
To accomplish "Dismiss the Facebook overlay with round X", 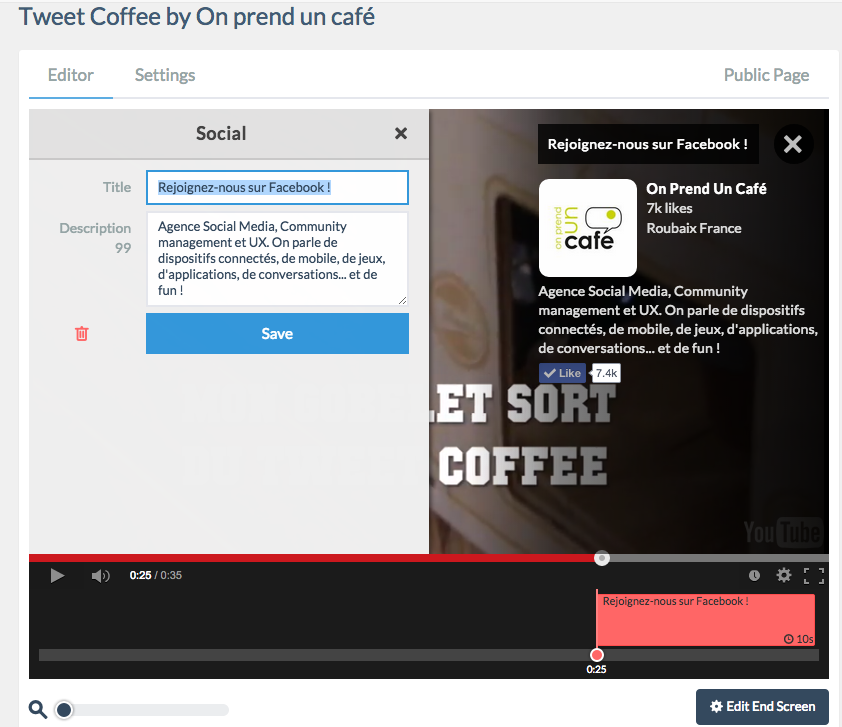I will point(793,144).
